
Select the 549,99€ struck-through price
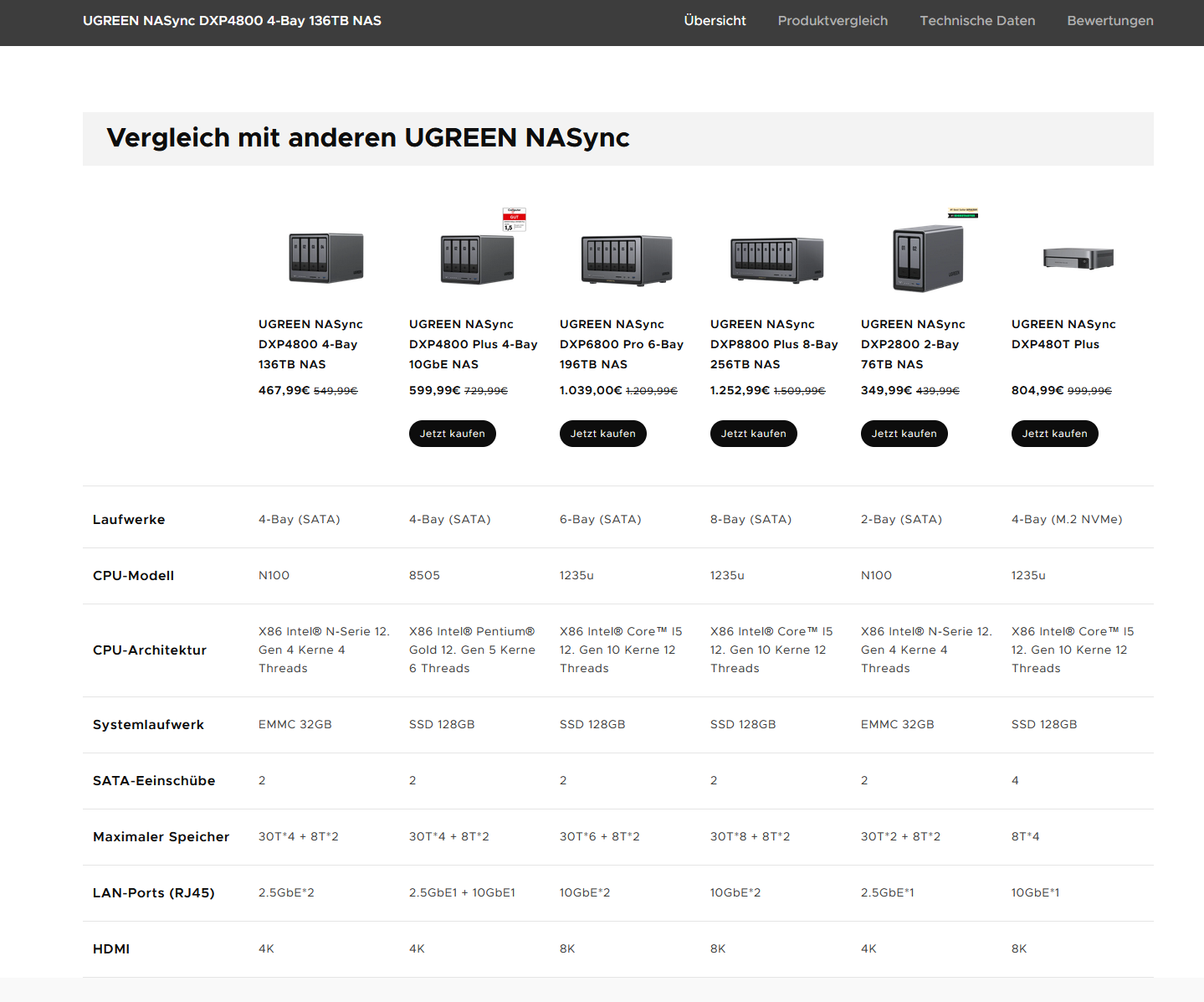pyautogui.click(x=336, y=391)
